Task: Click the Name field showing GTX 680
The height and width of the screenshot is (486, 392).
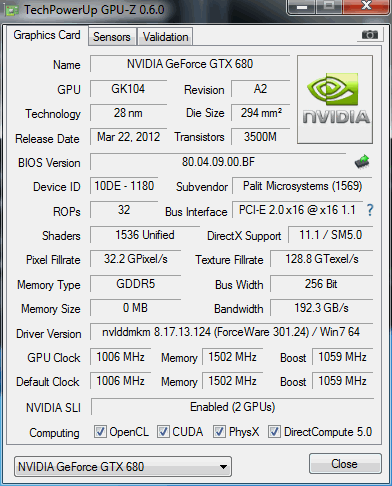Action: coord(190,64)
